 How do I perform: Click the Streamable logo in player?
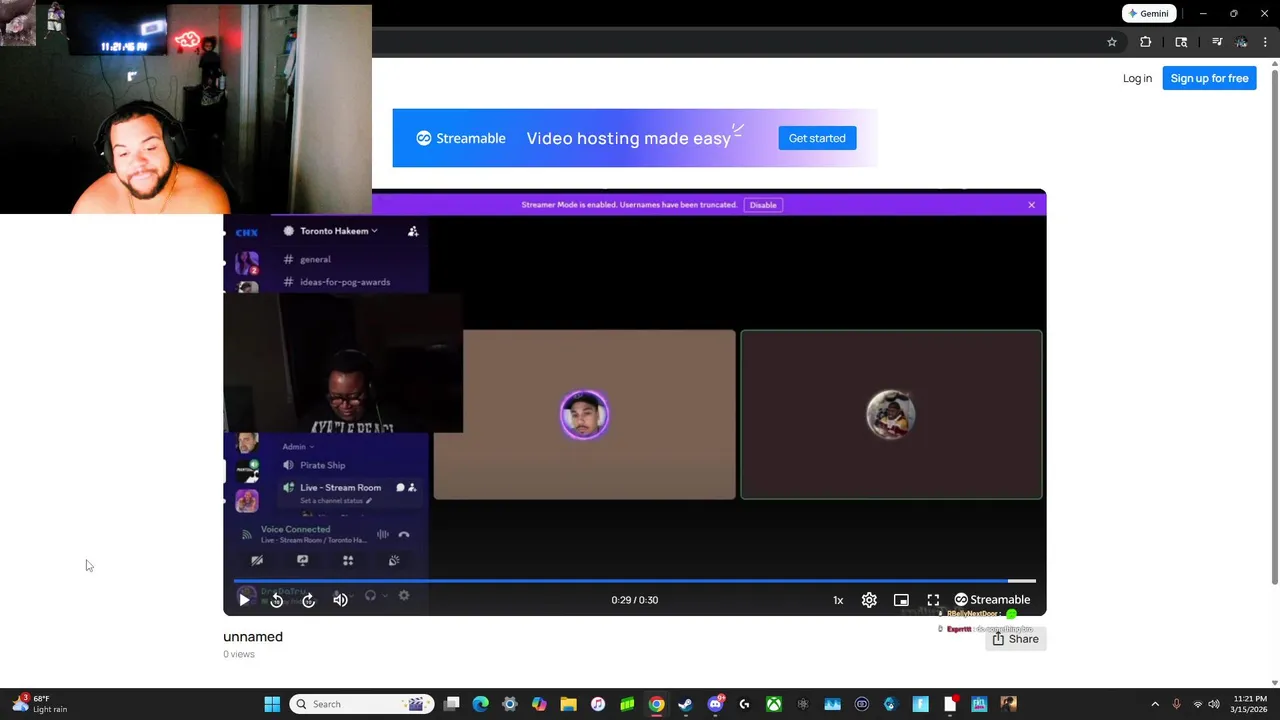point(992,600)
